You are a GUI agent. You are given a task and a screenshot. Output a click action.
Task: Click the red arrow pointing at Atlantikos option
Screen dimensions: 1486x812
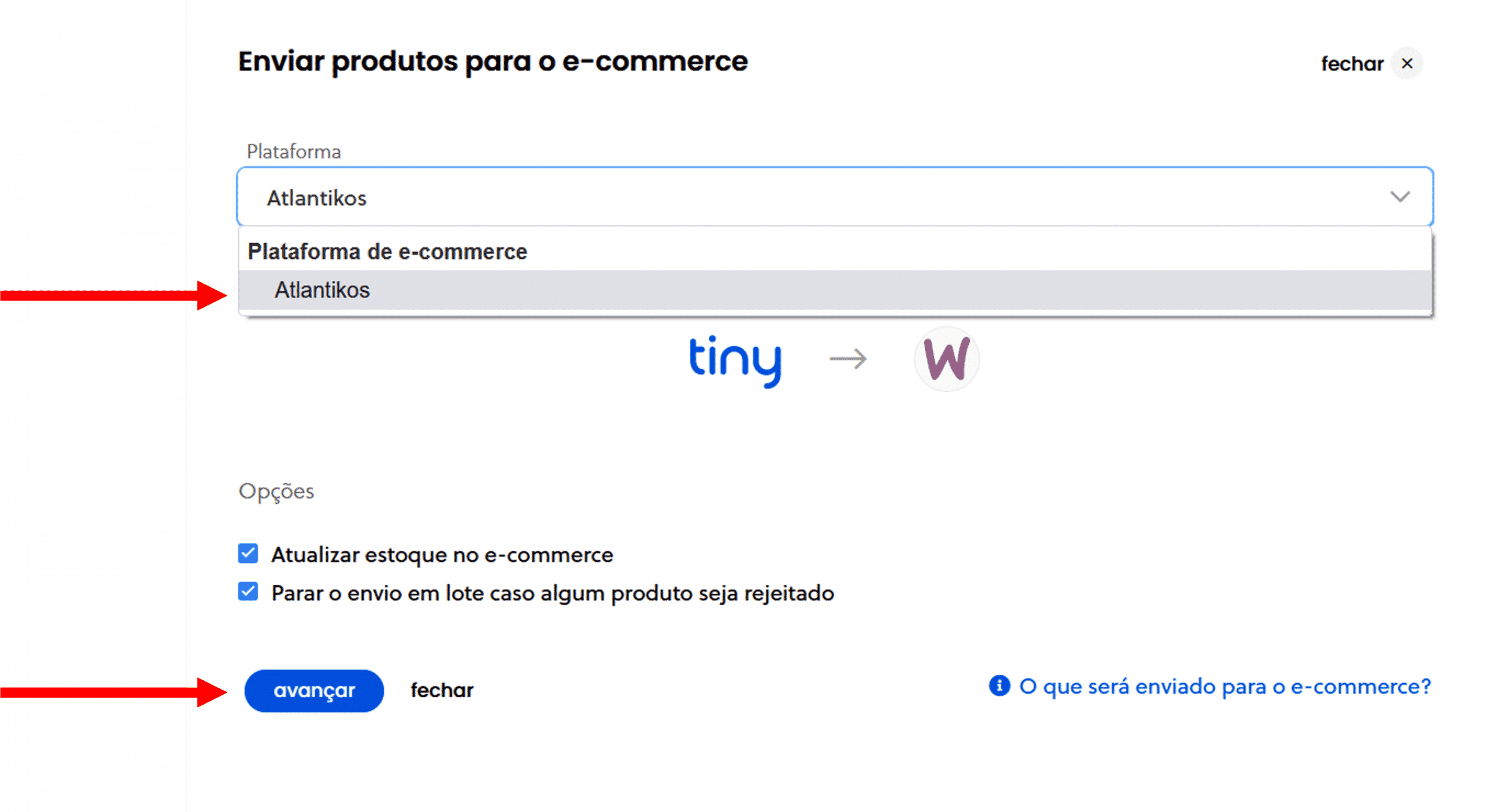coord(113,295)
